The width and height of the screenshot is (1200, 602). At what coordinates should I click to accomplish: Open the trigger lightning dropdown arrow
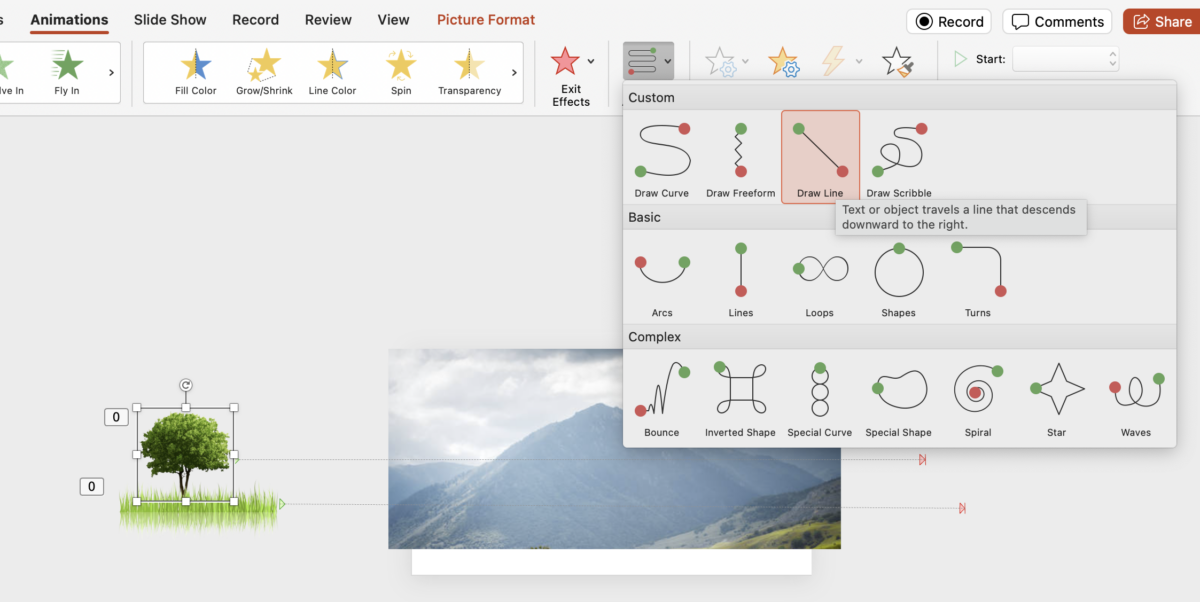click(858, 61)
